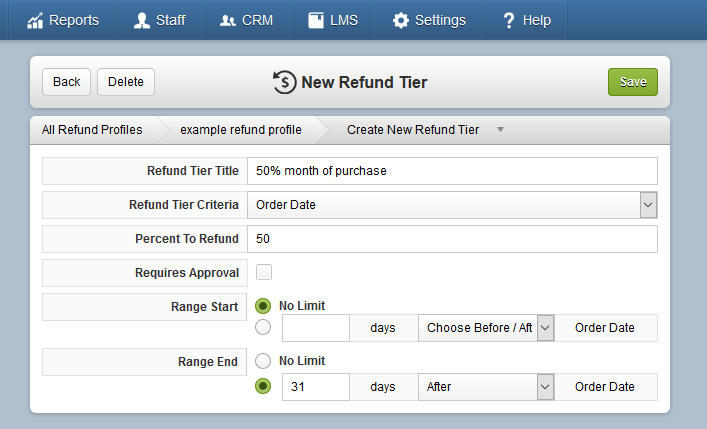The width and height of the screenshot is (707, 429).
Task: Open the example refund profile breadcrumb
Action: click(241, 130)
